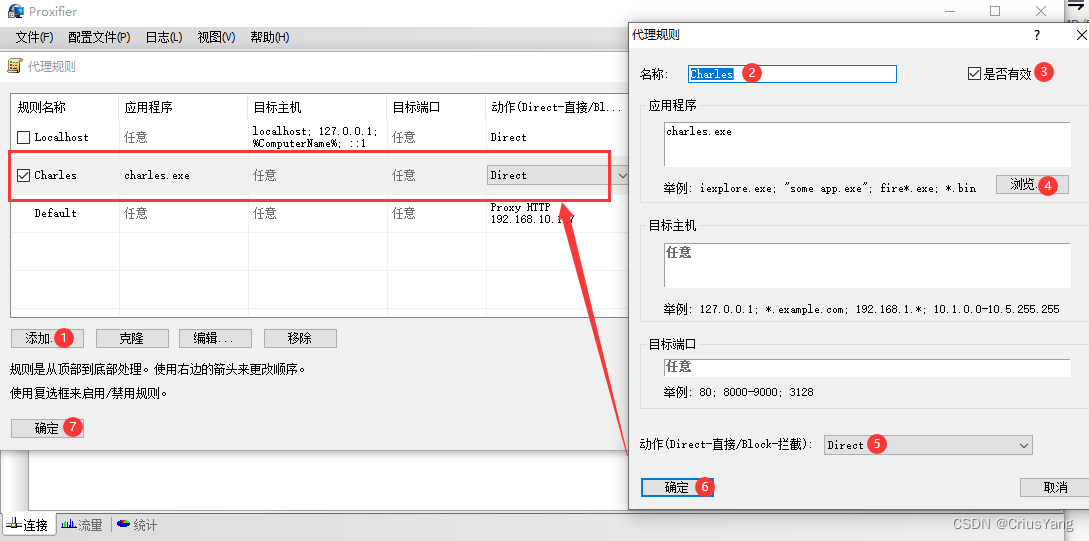This screenshot has width=1089, height=541.
Task: Switch to the 连接 tab
Action: 28,524
